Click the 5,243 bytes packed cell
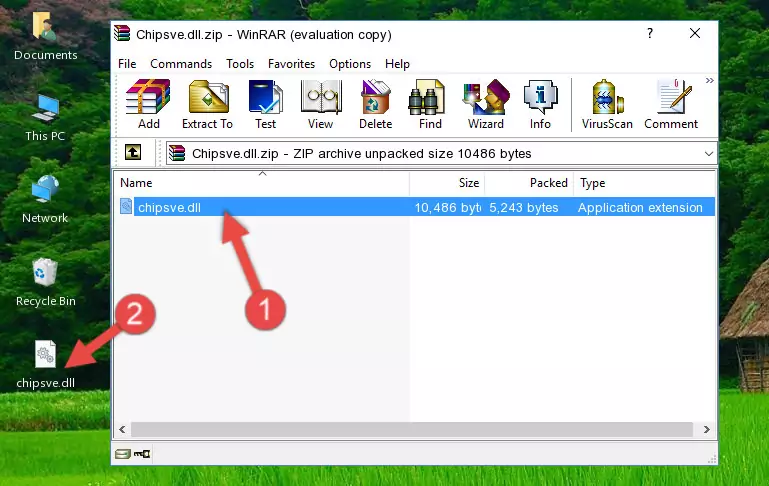 [x=524, y=207]
